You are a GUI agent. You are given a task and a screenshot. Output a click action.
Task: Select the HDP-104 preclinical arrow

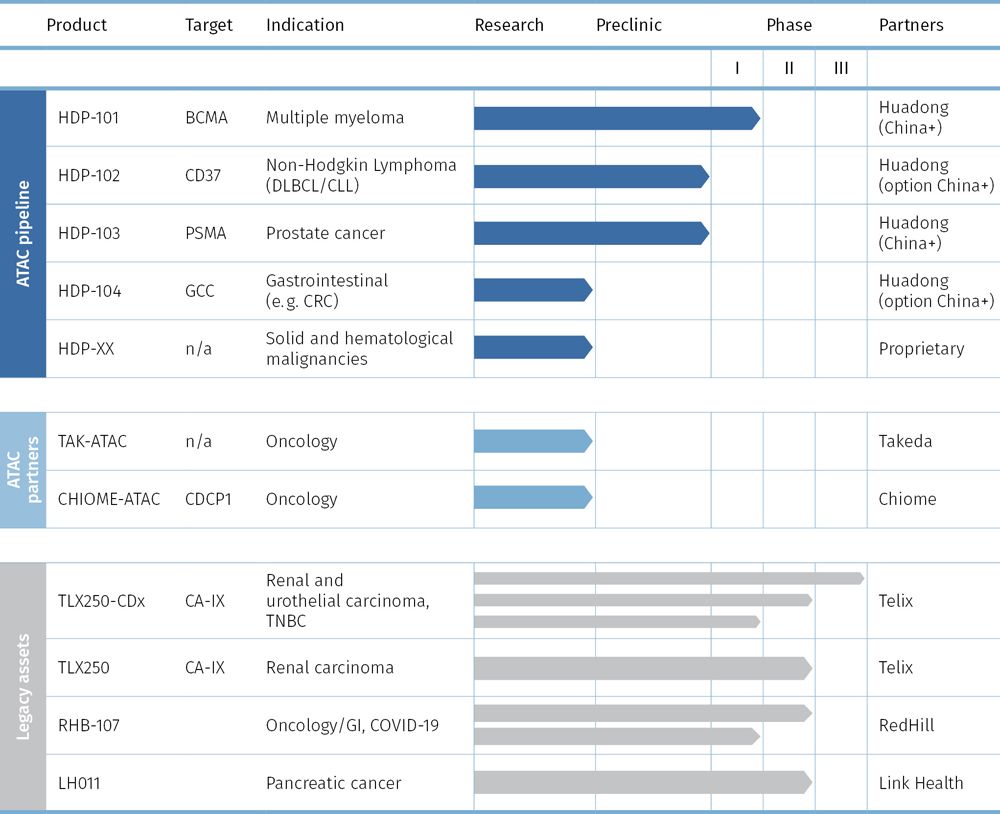coord(530,291)
